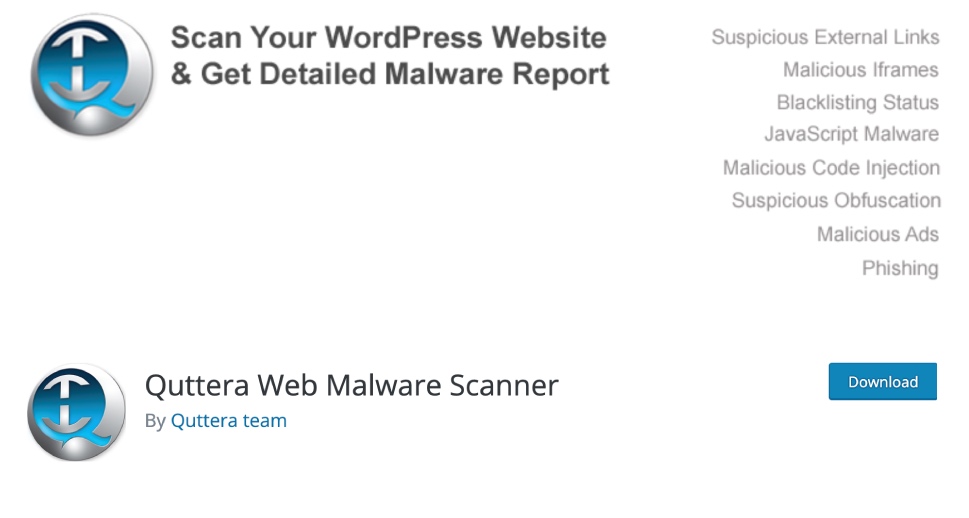Screen dimensions: 969x518
Task: Click the By label before author
Action: (154, 421)
